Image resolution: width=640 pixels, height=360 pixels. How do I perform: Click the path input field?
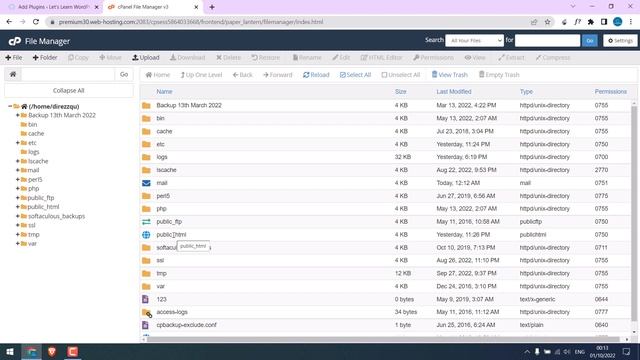[68, 74]
